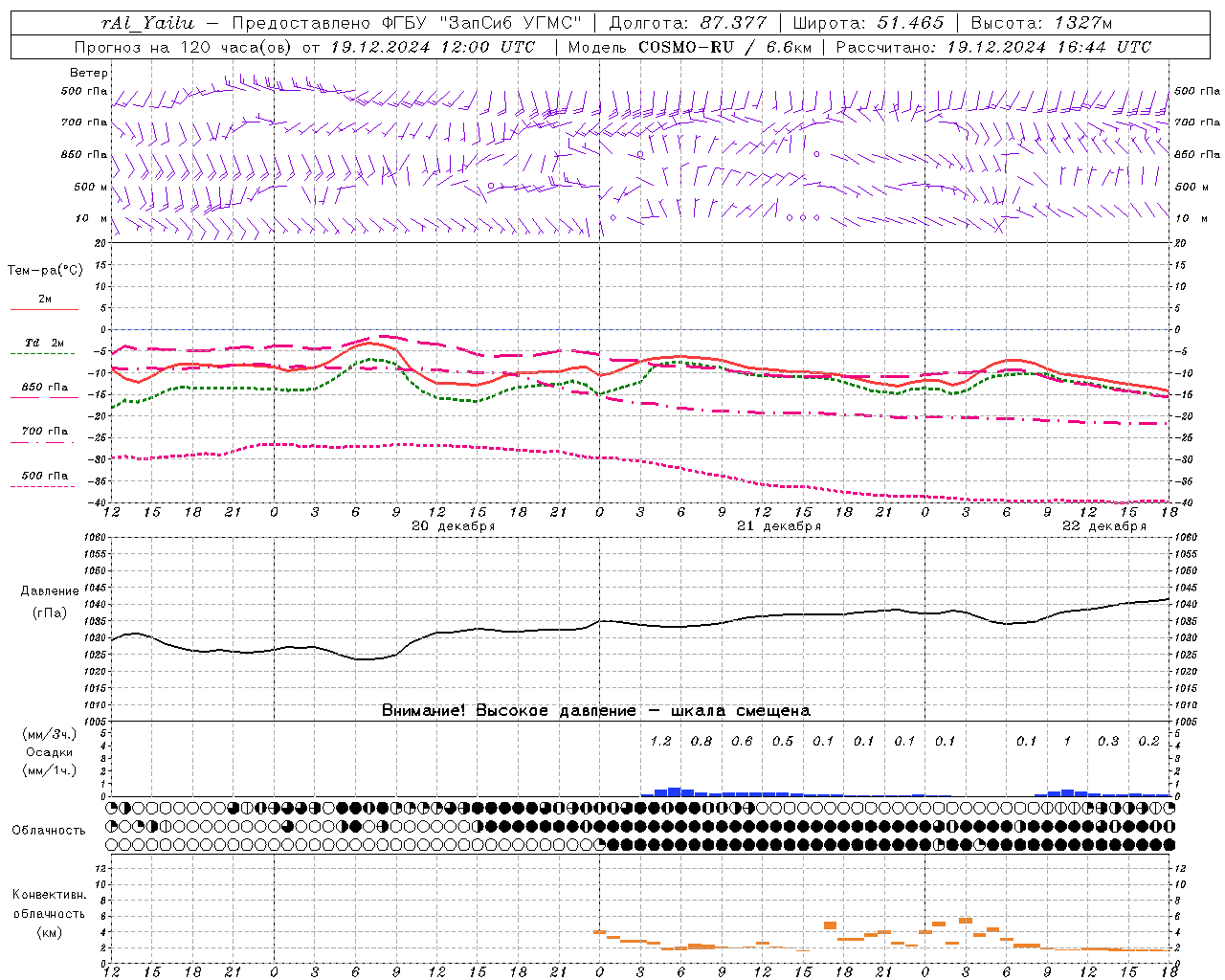
Task: Click 'Рассчитано: 19.12.2024 16:44 UTC' timestamp
Action: pos(993,47)
